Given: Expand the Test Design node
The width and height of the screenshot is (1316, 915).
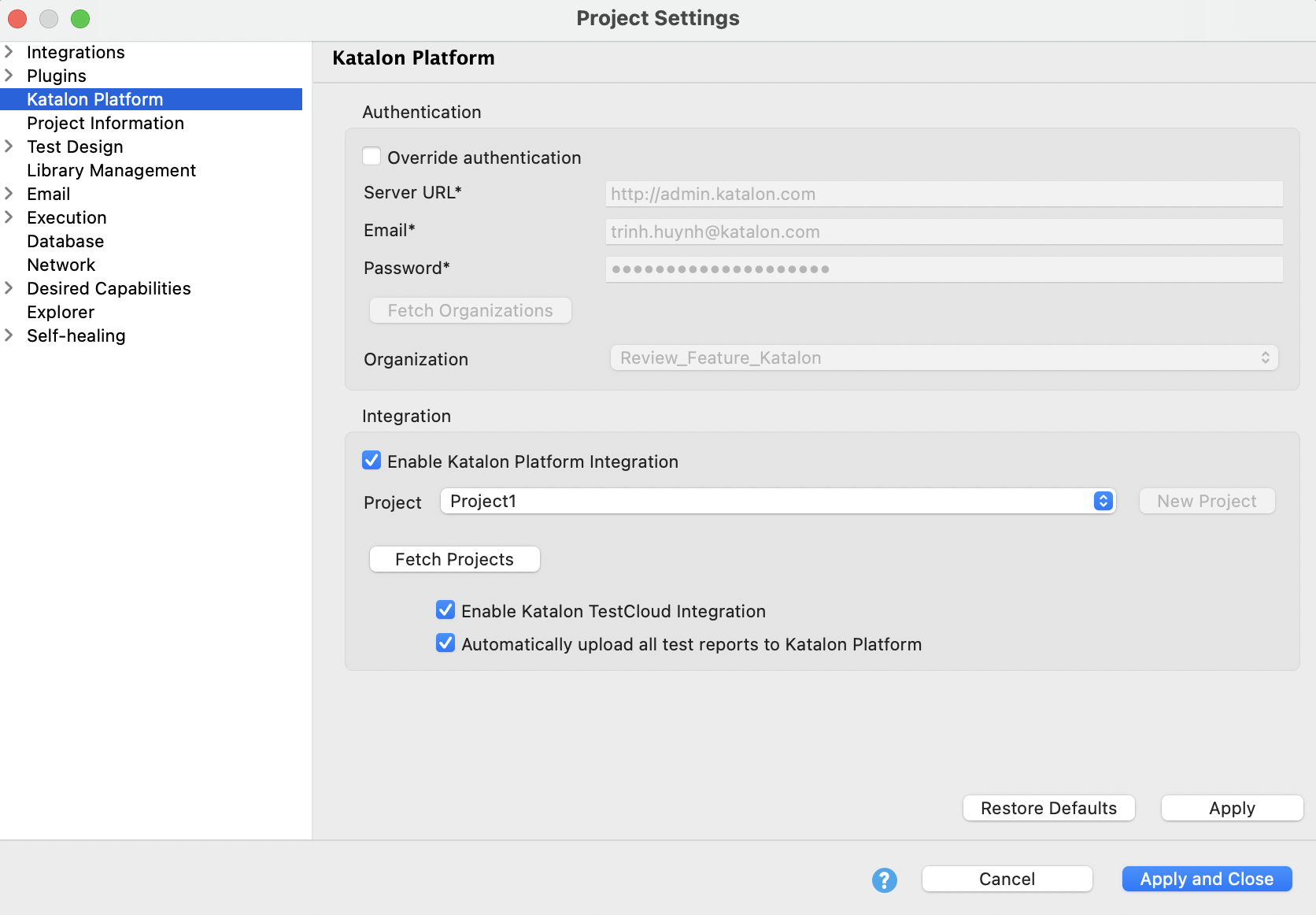Looking at the screenshot, I should pos(9,146).
